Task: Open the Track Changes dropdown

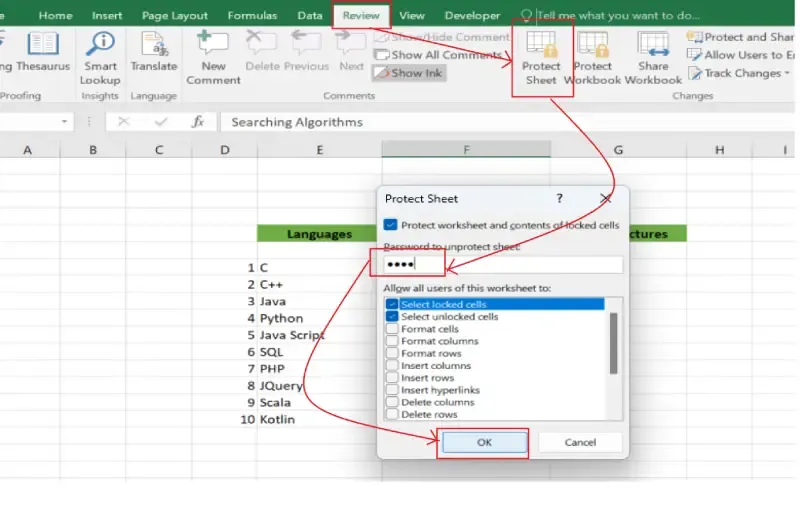Action: [739, 73]
